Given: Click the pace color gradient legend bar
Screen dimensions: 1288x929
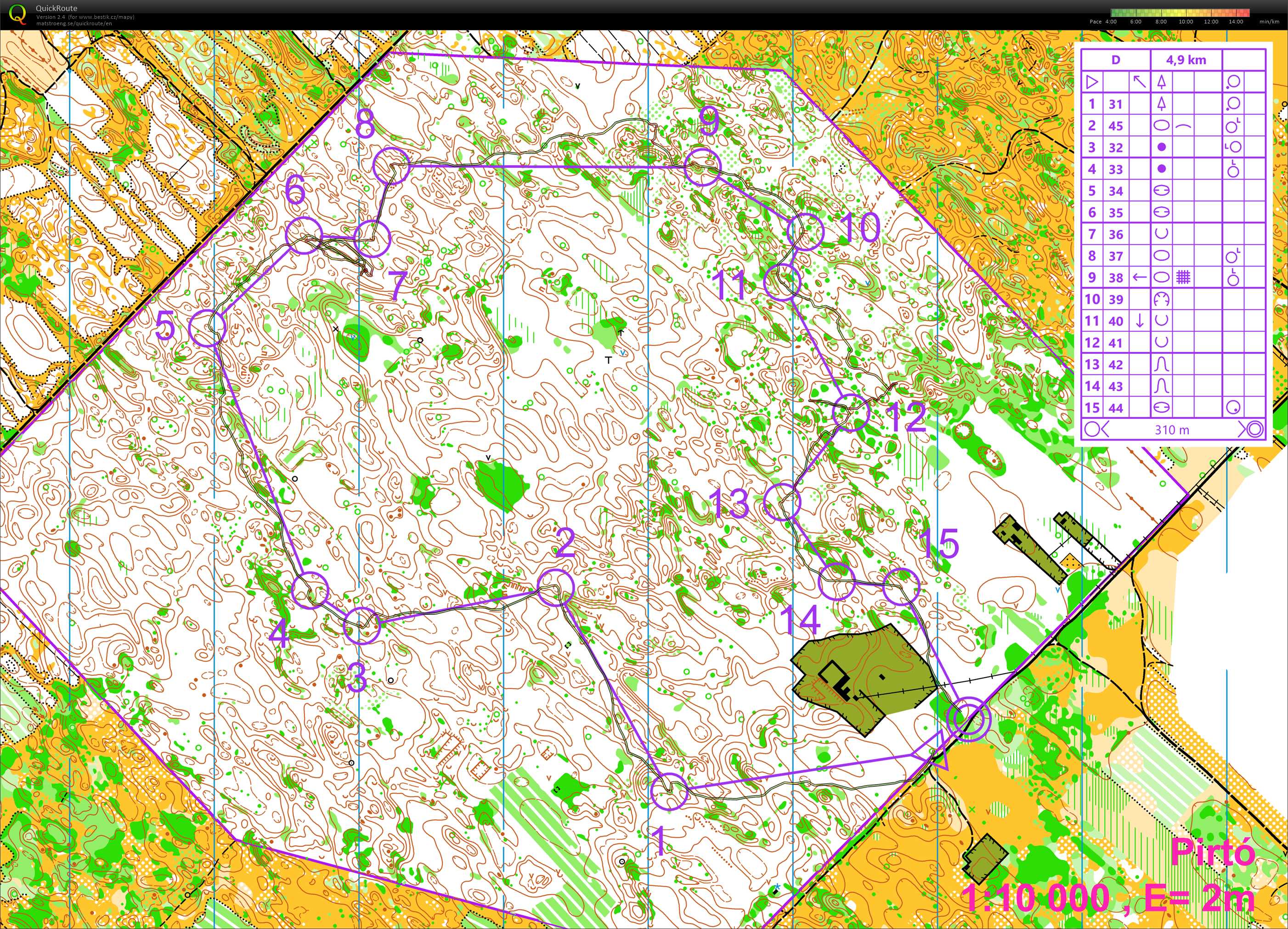Looking at the screenshot, I should tap(1180, 12).
